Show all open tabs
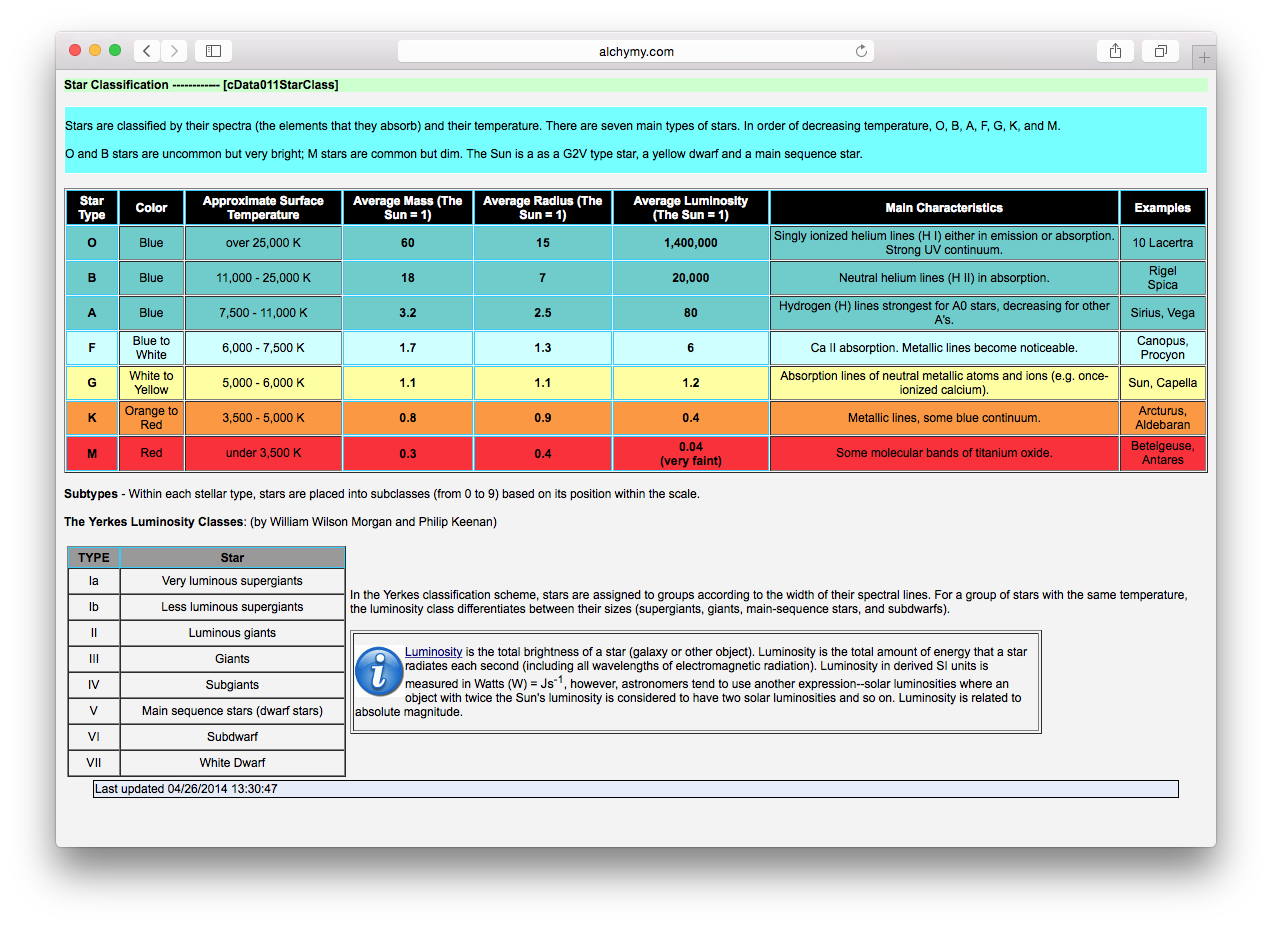 (x=1160, y=50)
